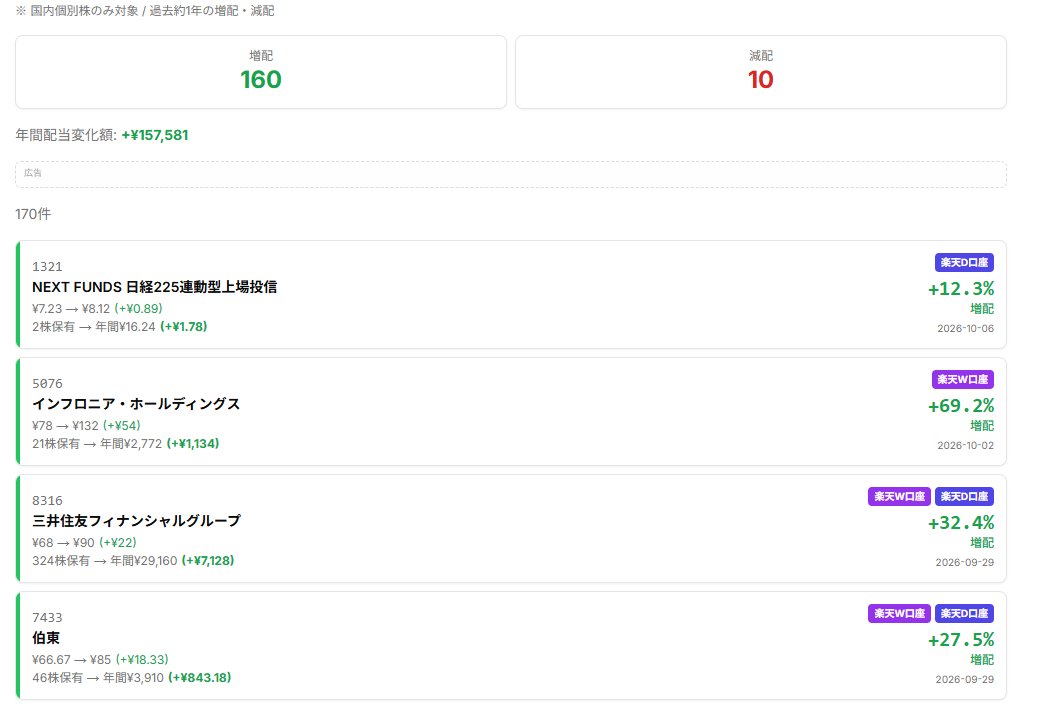This screenshot has width=1045, height=707.
Task: Click stock code 5076
Action: point(47,384)
